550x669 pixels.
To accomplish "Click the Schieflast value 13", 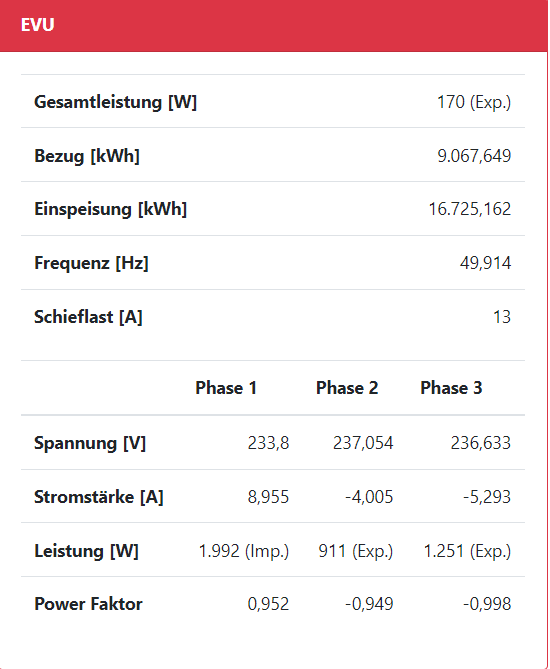I will (502, 317).
